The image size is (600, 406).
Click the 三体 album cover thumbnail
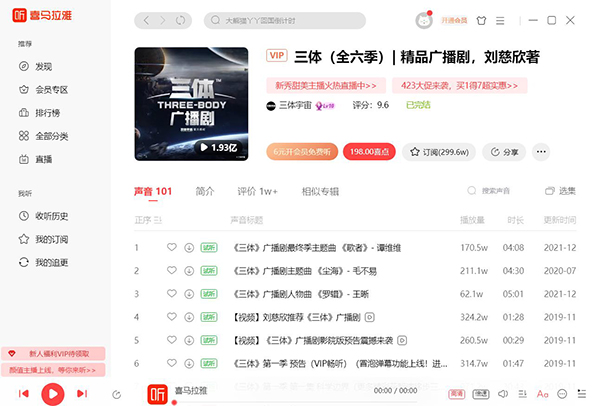[x=191, y=104]
